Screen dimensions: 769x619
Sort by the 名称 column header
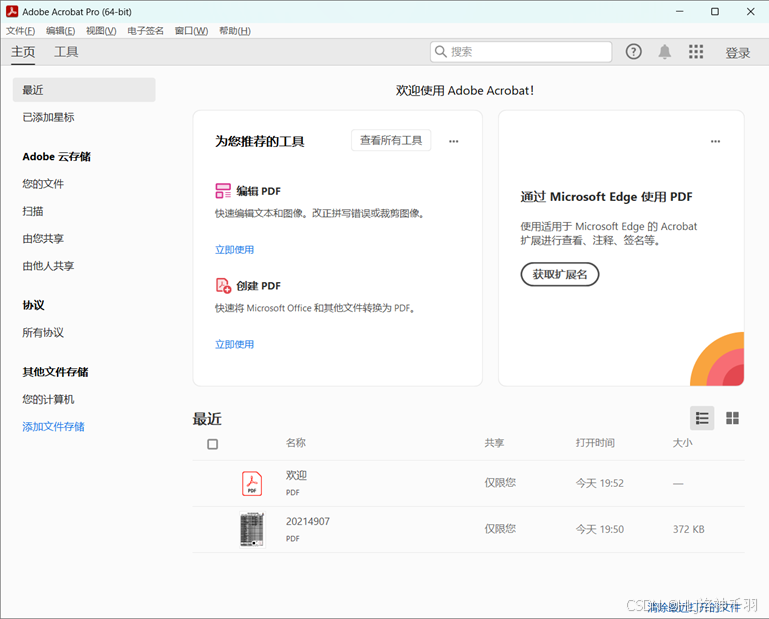[x=296, y=443]
